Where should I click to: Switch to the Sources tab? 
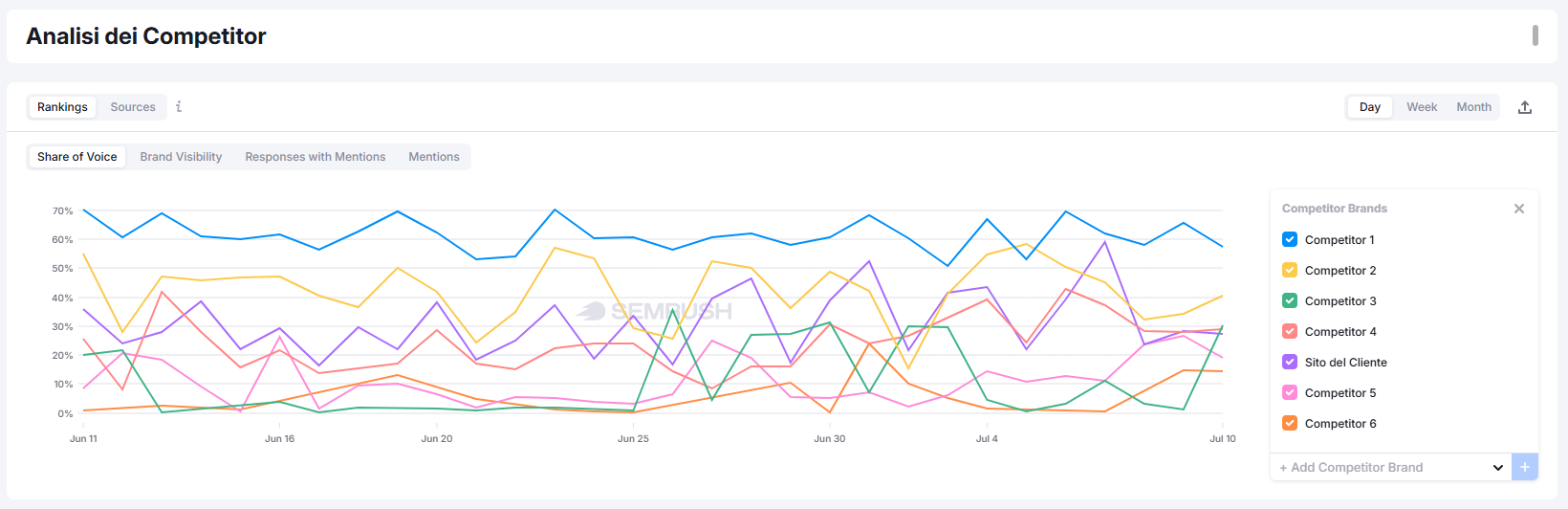click(x=133, y=107)
